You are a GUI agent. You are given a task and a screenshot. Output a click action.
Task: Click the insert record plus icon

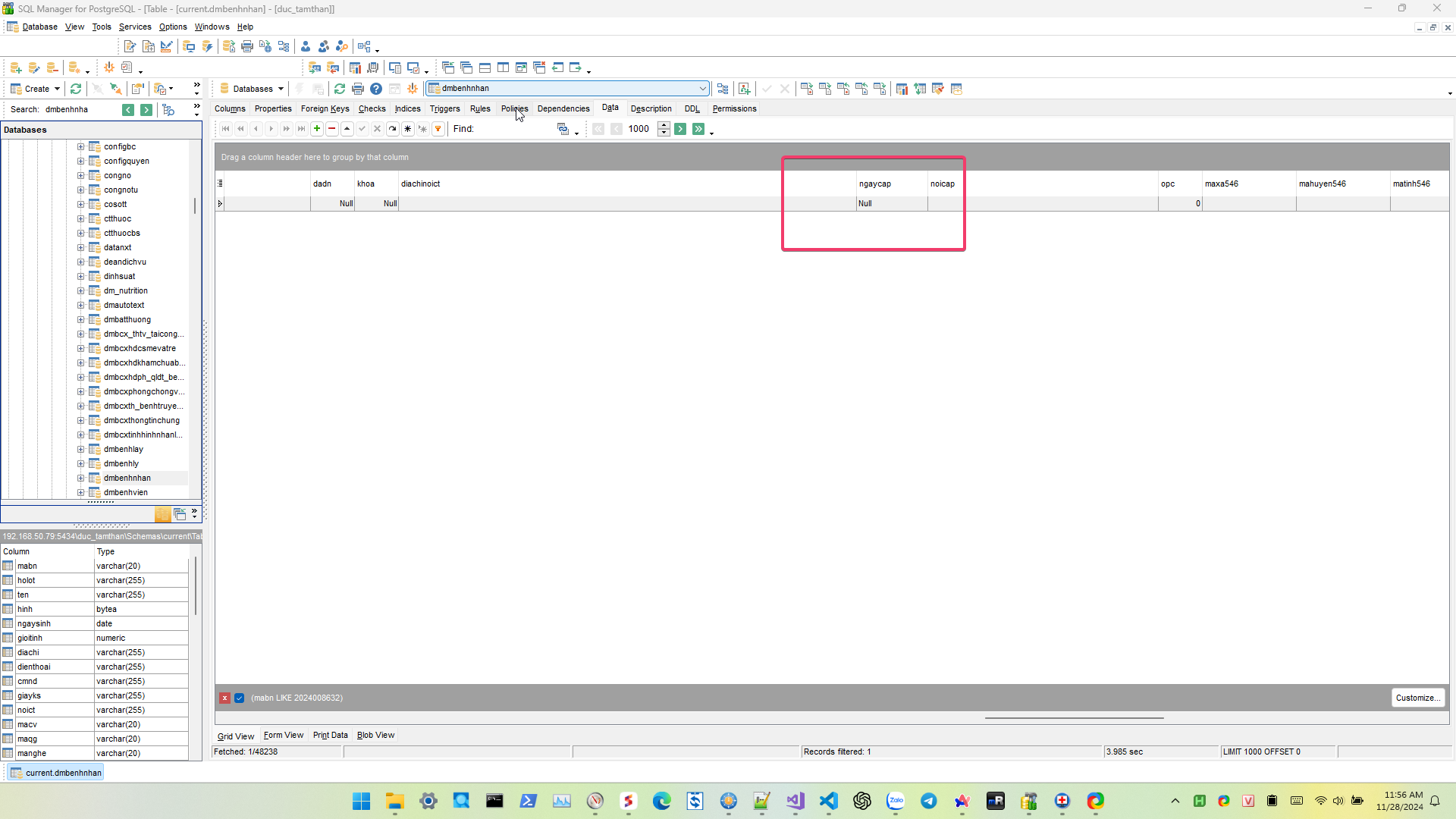317,129
